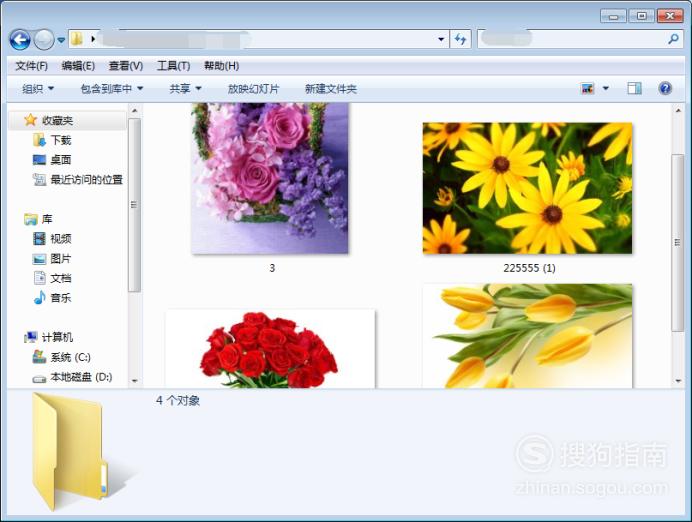Select the yellow daisies thumbnail 225555 (1)

(527, 188)
